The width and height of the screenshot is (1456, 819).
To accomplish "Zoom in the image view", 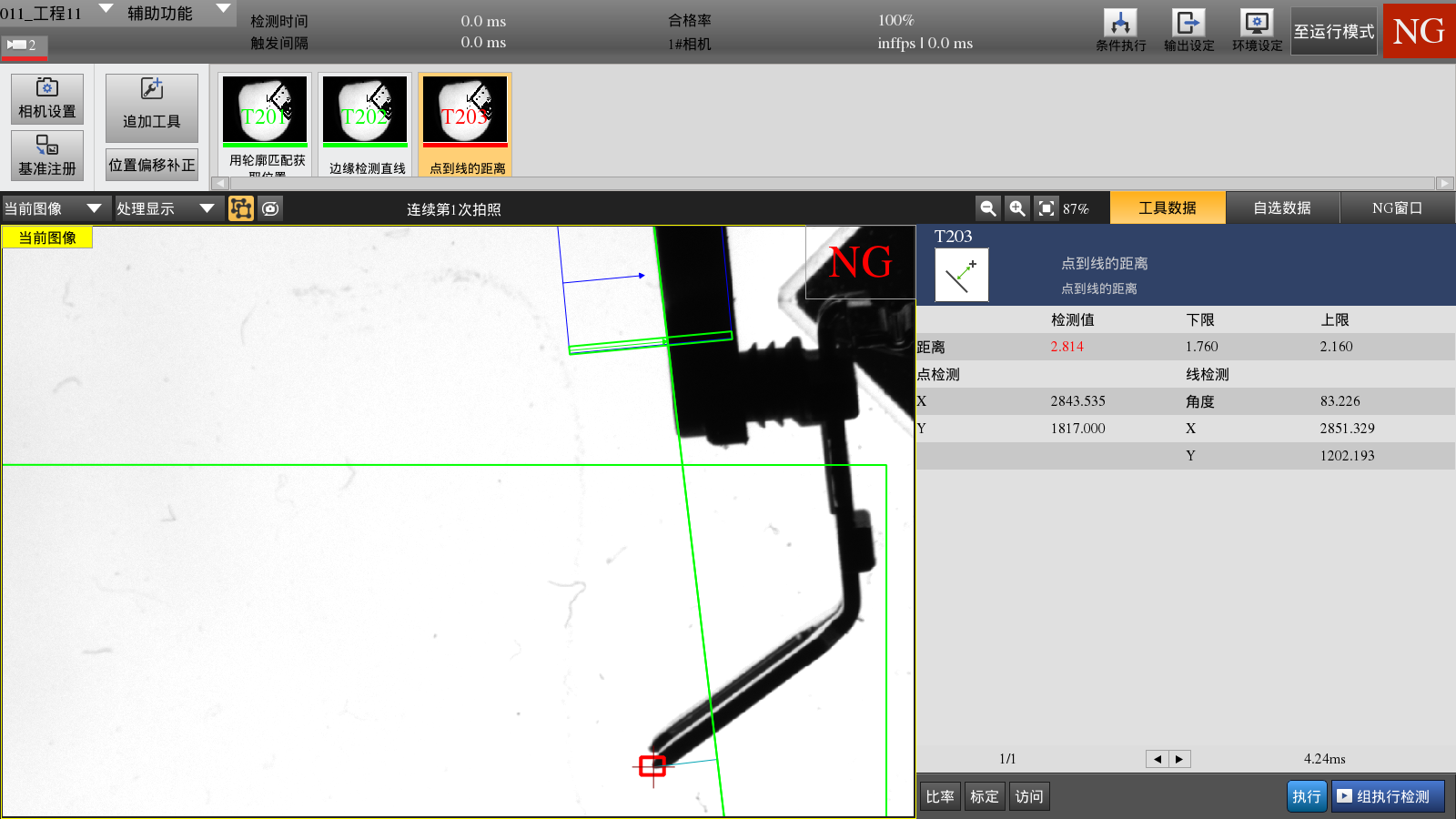I will coord(1017,208).
